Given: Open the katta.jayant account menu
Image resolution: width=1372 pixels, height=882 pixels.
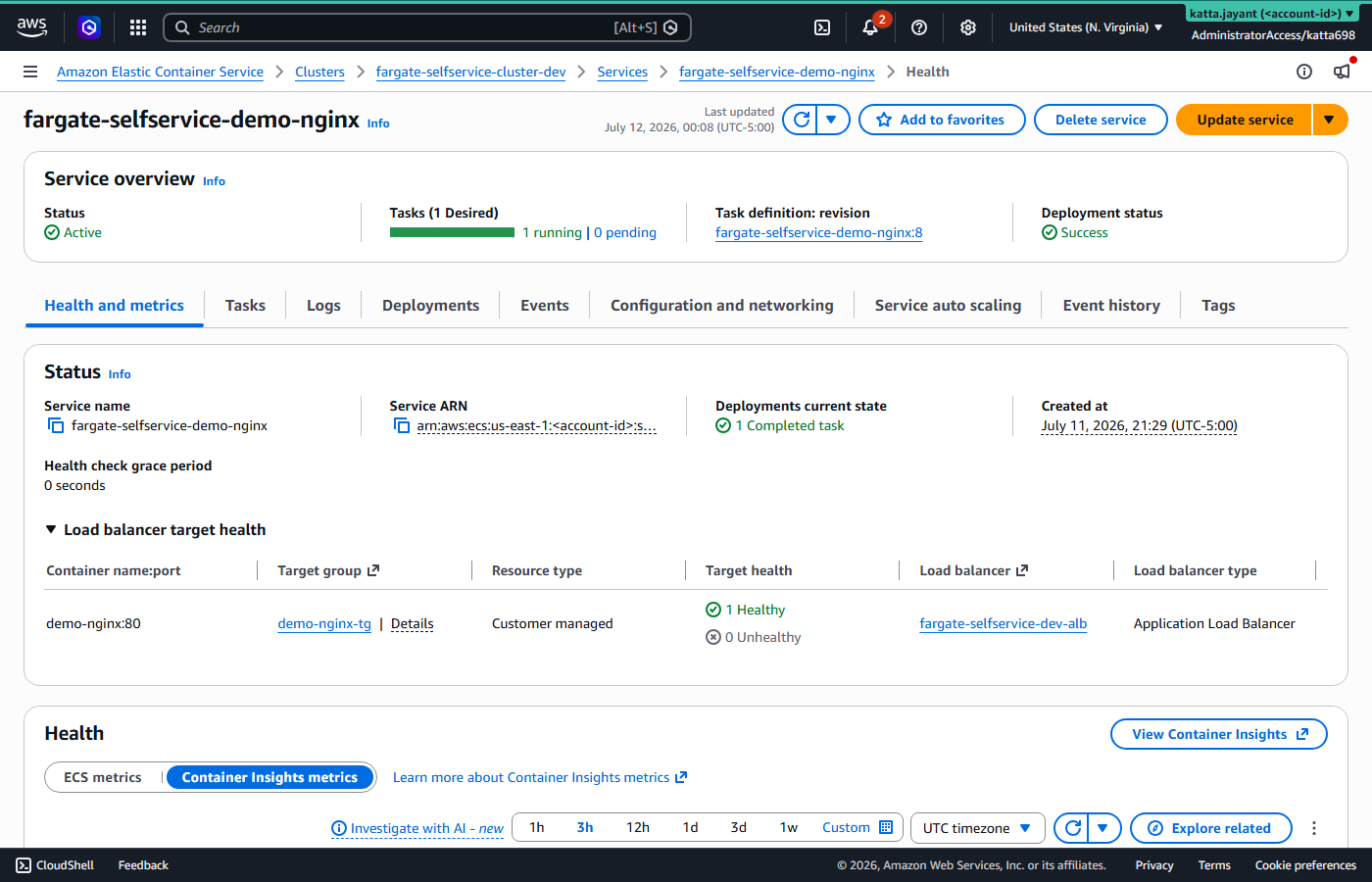Looking at the screenshot, I should pyautogui.click(x=1273, y=14).
